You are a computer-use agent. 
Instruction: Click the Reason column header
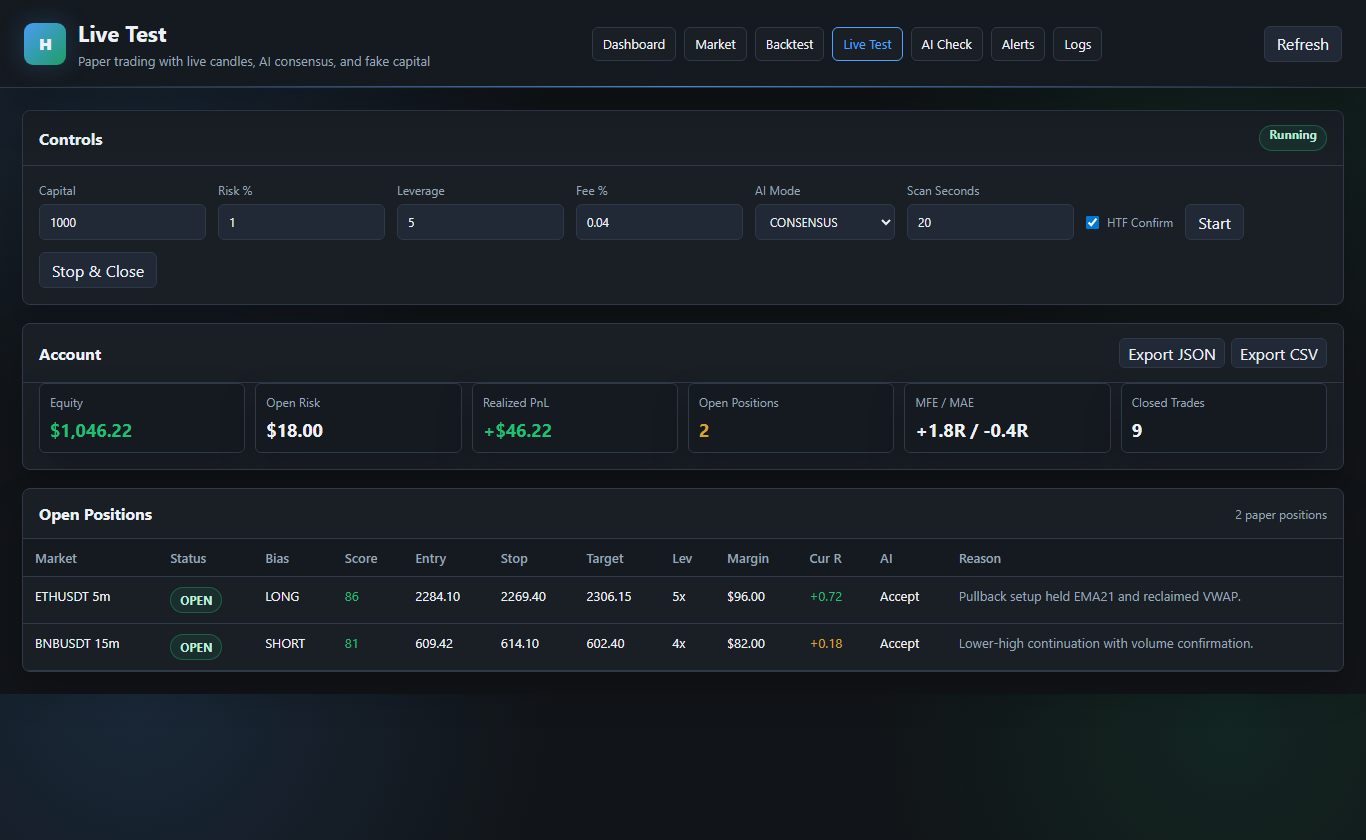980,558
